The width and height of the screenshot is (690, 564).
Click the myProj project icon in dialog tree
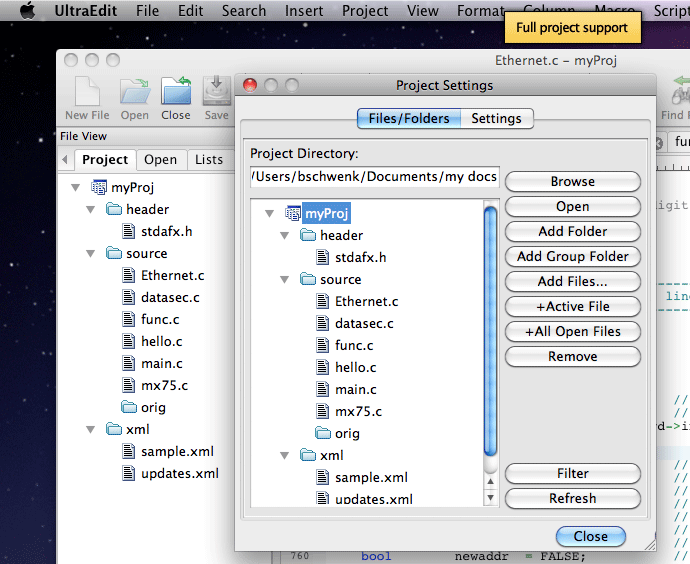pos(293,213)
